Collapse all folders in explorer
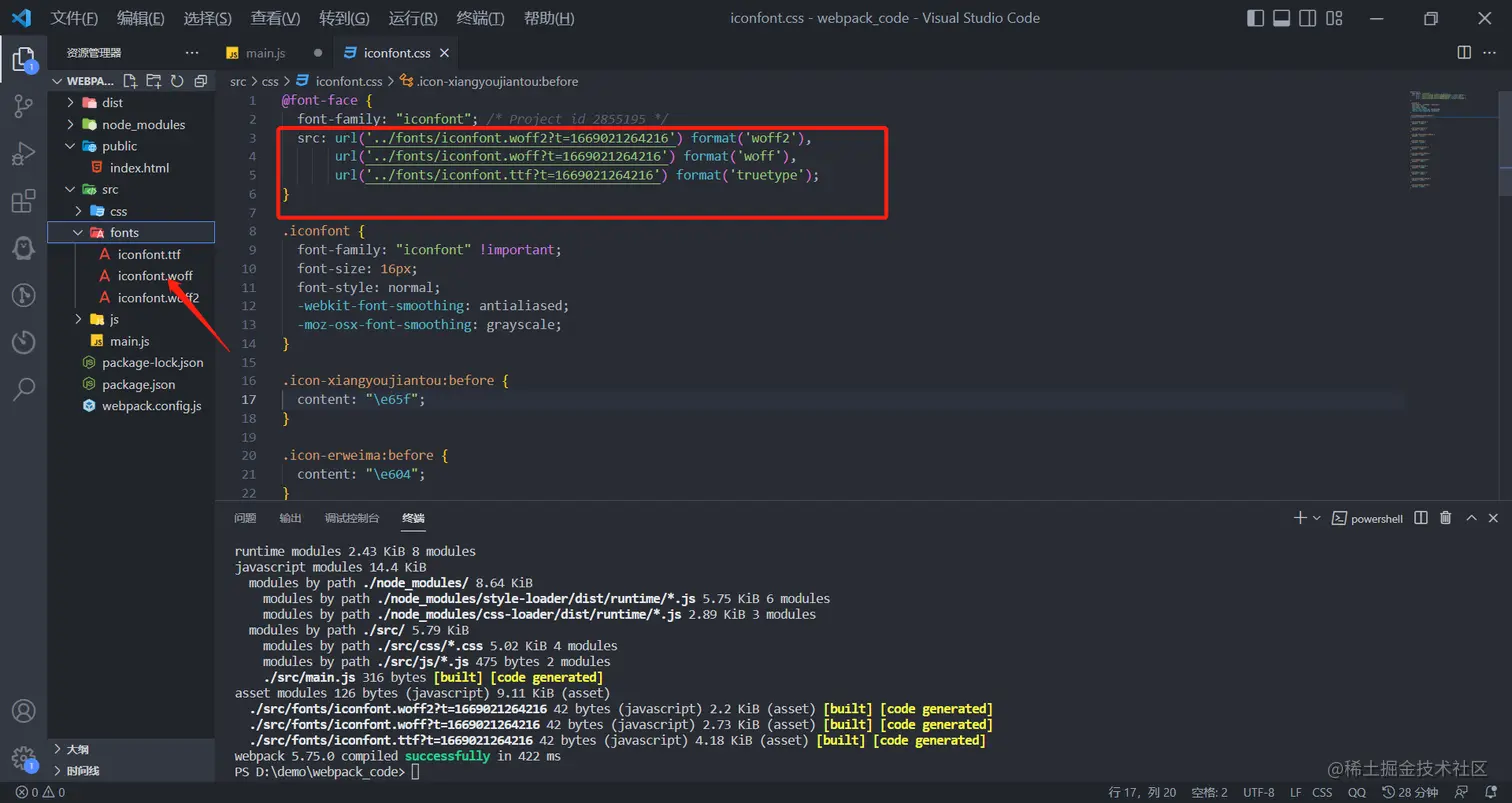 tap(200, 81)
